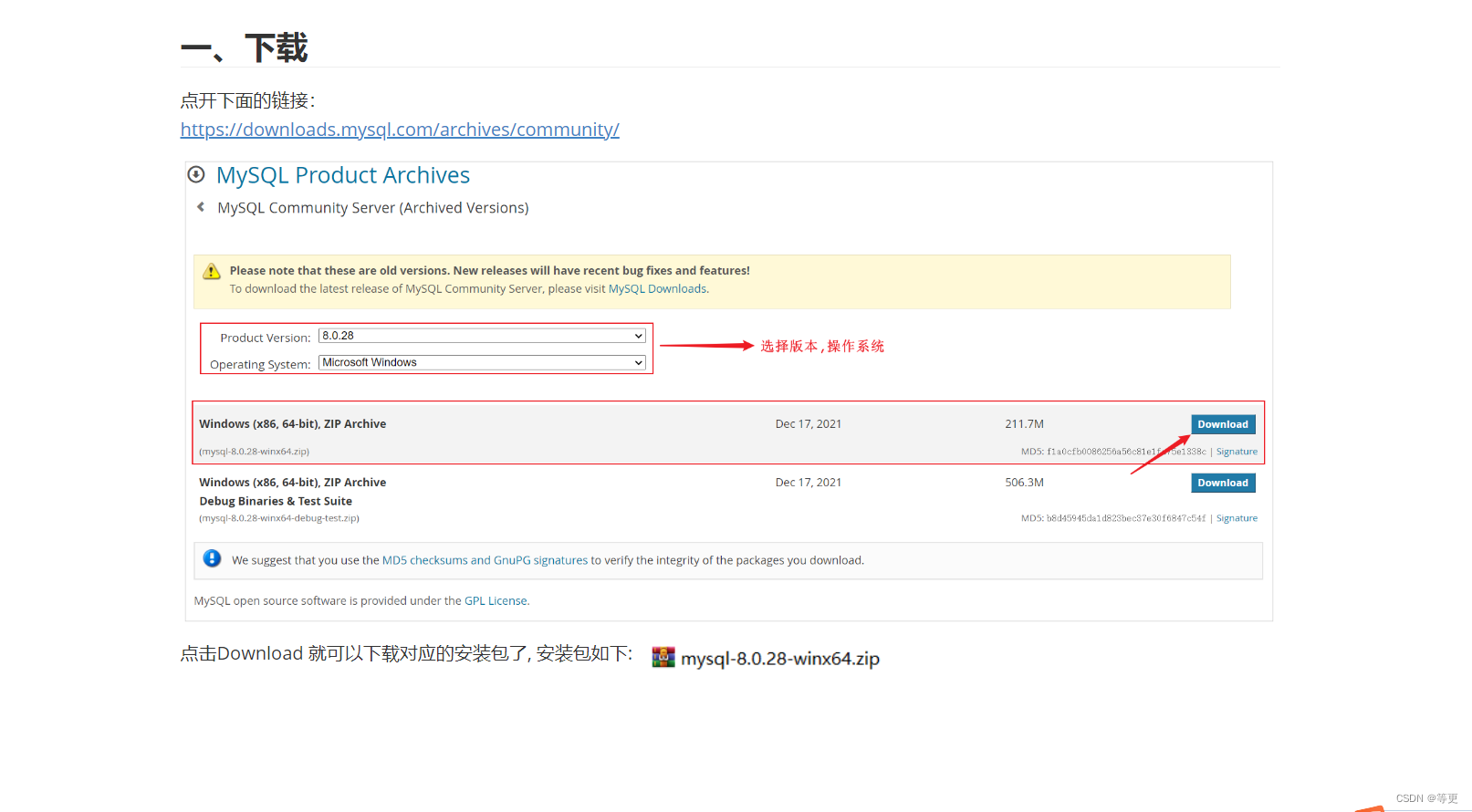Open the Operating System Microsoft Windows dropdown
This screenshot has width=1472, height=812.
click(x=482, y=362)
